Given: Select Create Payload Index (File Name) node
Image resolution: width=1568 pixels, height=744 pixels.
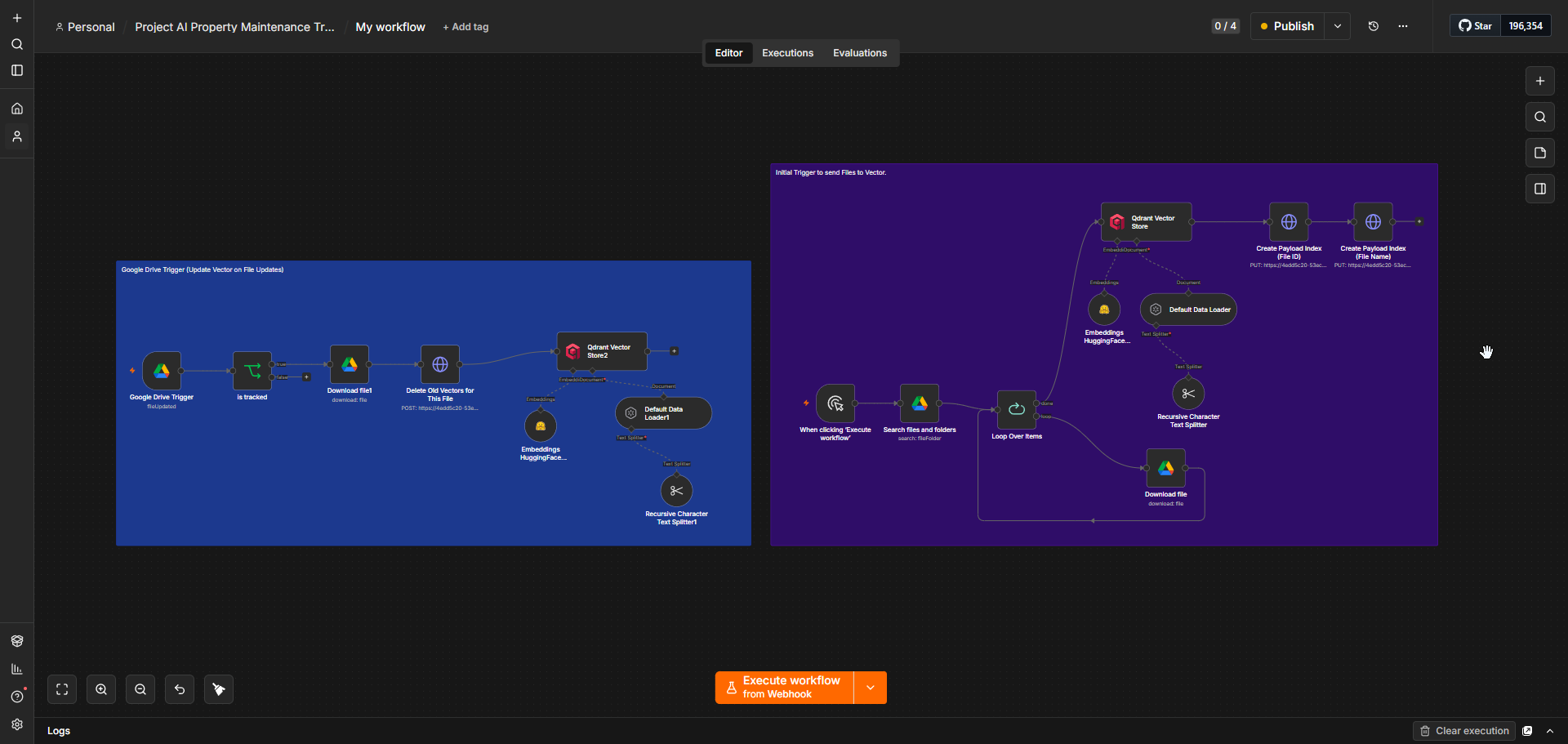Looking at the screenshot, I should pyautogui.click(x=1374, y=222).
